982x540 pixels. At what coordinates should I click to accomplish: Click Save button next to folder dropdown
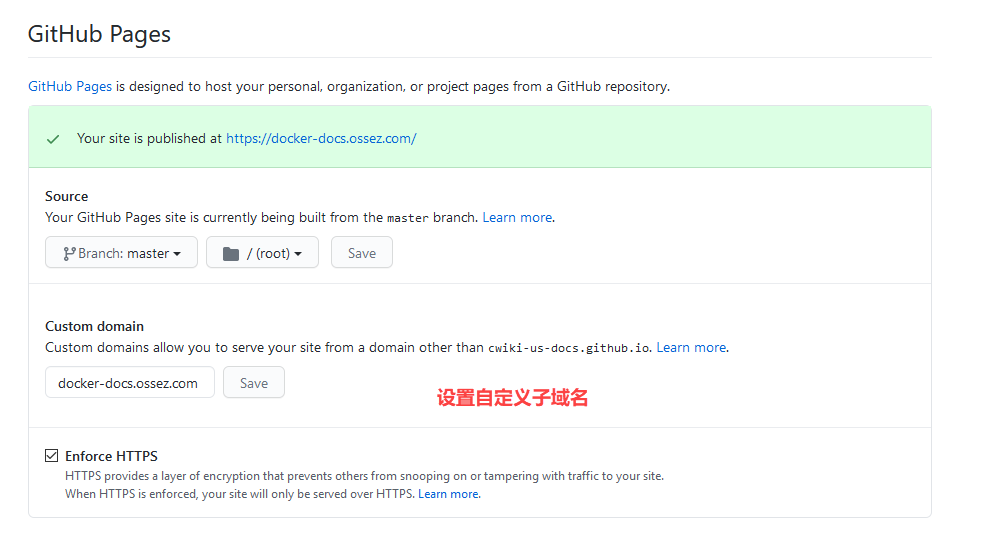tap(362, 252)
